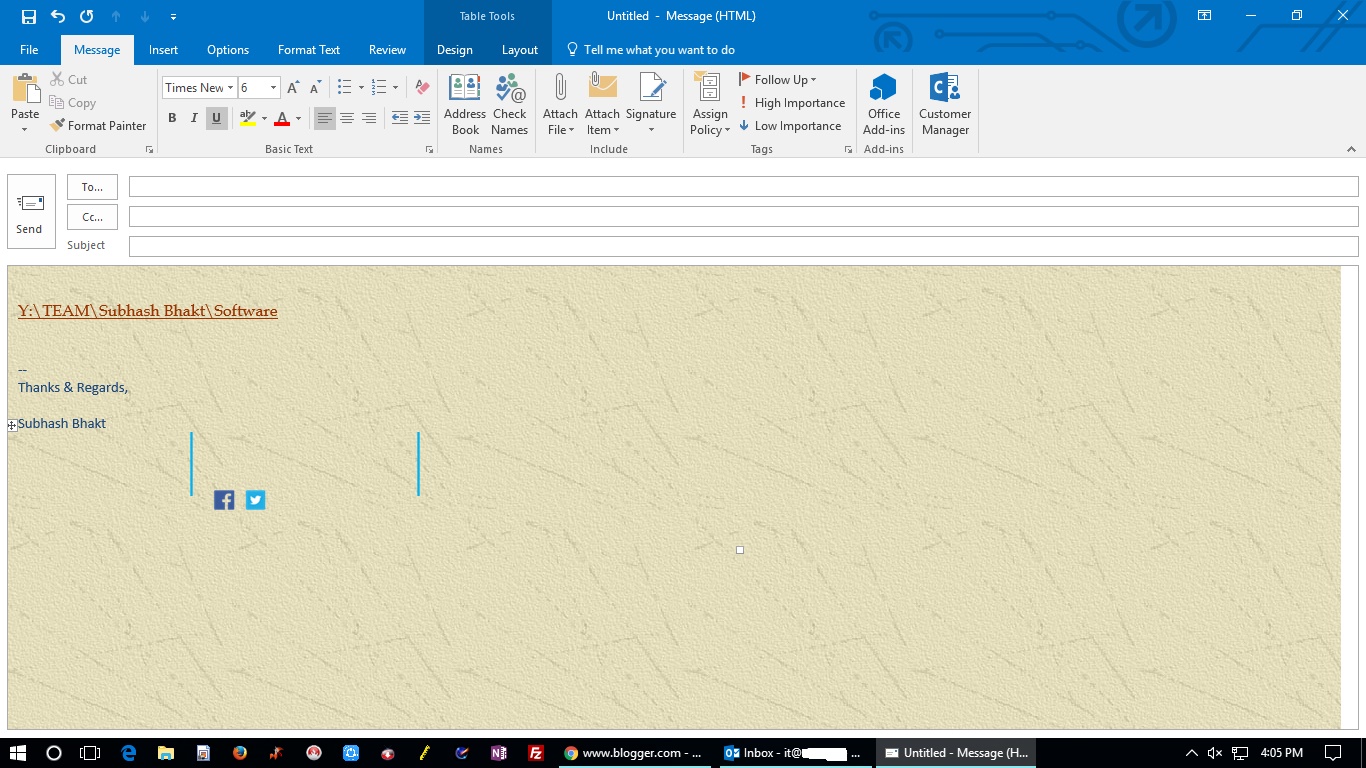Screen dimensions: 1366x768
Task: Increase the paragraph indent
Action: pyautogui.click(x=422, y=118)
